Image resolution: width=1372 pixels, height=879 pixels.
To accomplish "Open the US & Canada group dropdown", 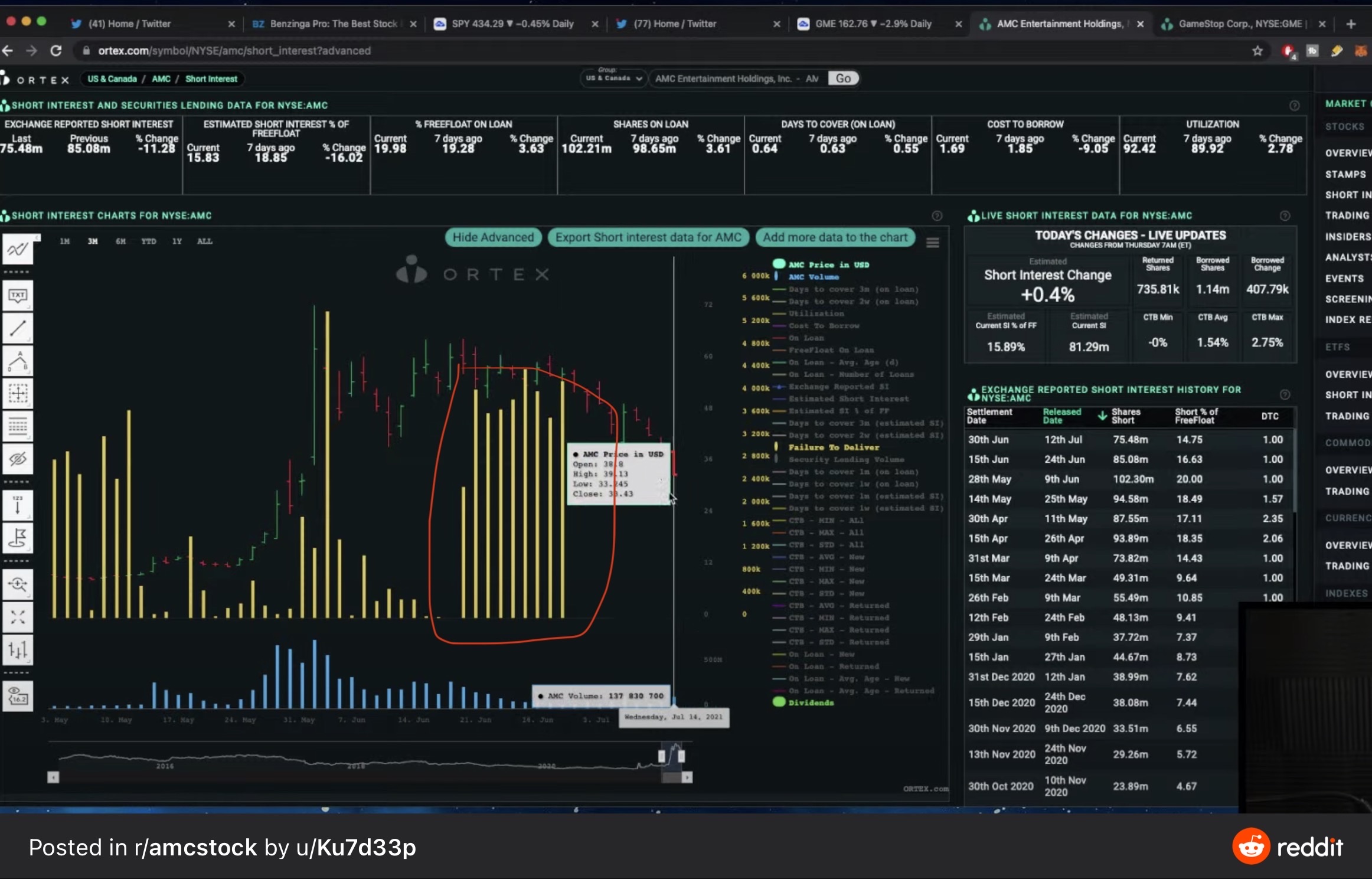I will pyautogui.click(x=613, y=79).
